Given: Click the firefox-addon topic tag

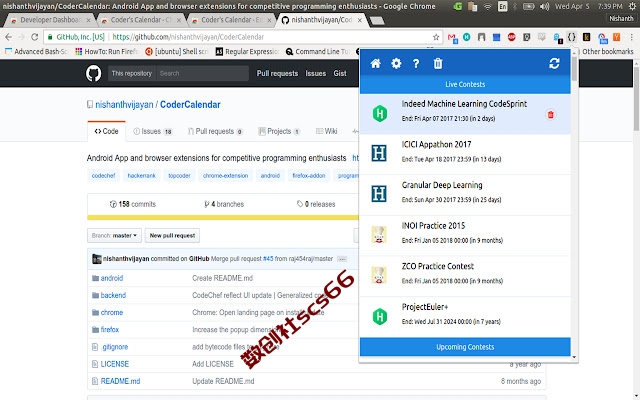Looking at the screenshot, I should pyautogui.click(x=309, y=176).
